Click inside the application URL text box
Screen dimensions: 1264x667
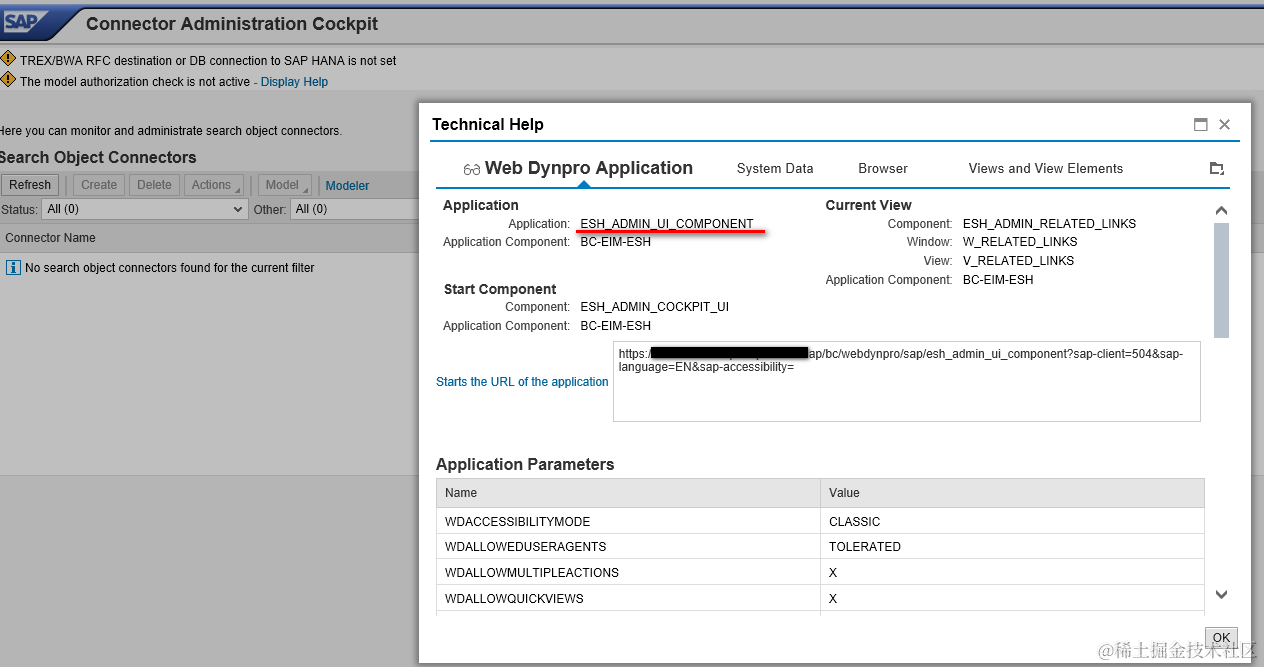coord(906,381)
